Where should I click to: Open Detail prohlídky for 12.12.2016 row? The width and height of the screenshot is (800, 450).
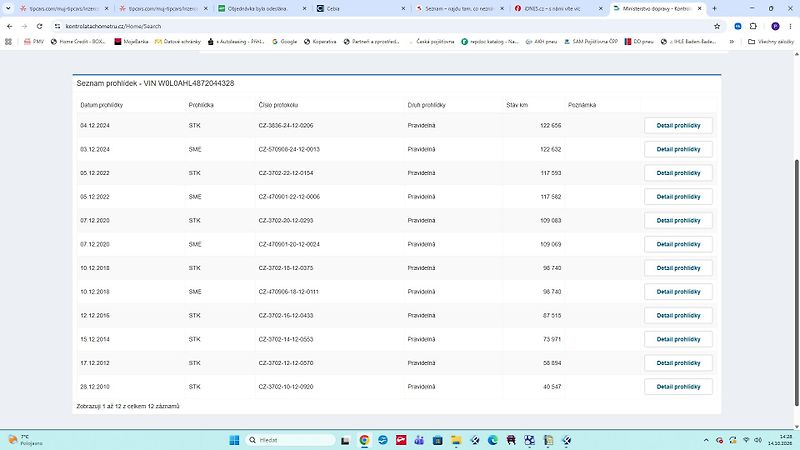(x=678, y=315)
